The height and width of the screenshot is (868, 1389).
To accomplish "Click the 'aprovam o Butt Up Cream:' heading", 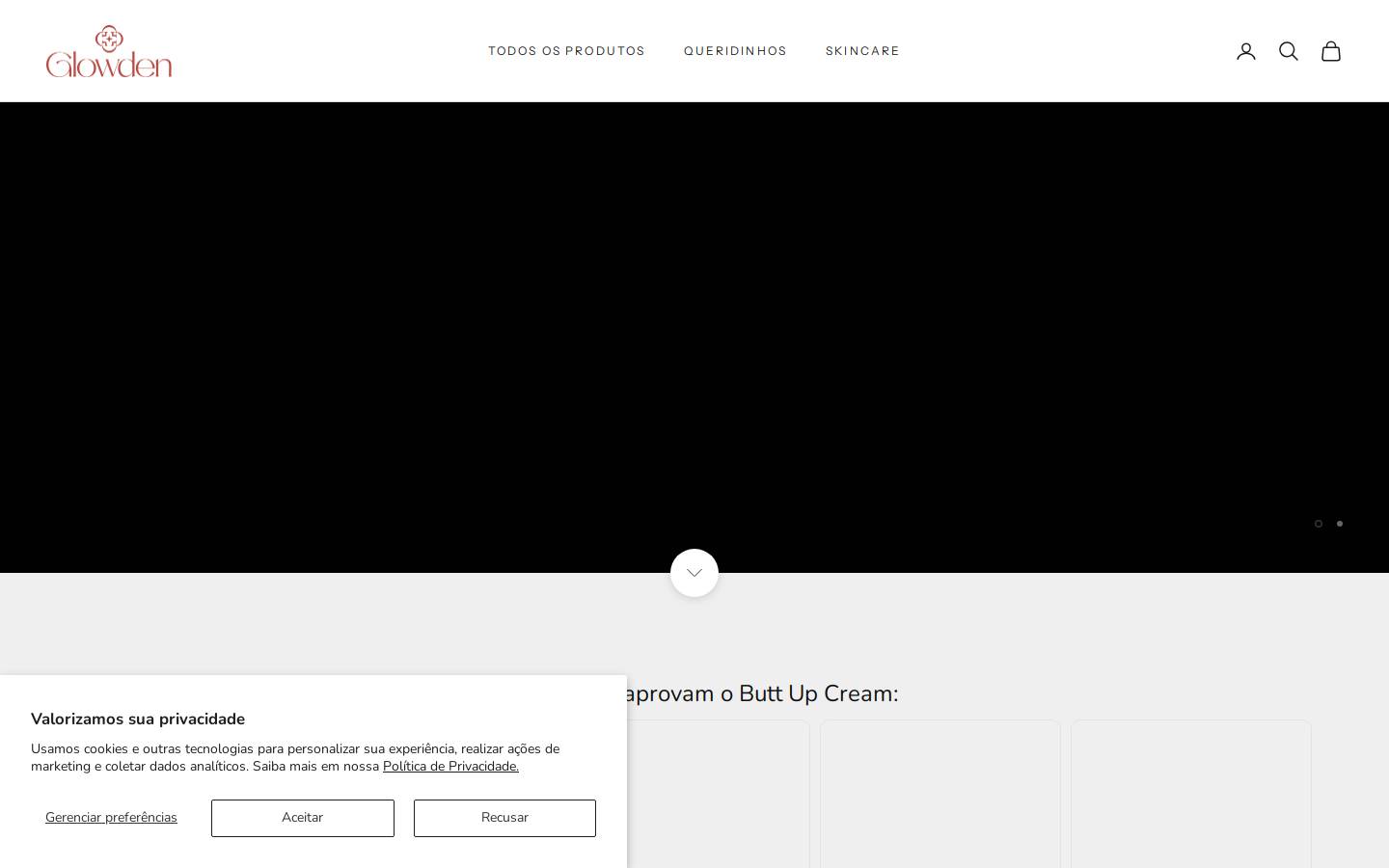I will [x=762, y=693].
